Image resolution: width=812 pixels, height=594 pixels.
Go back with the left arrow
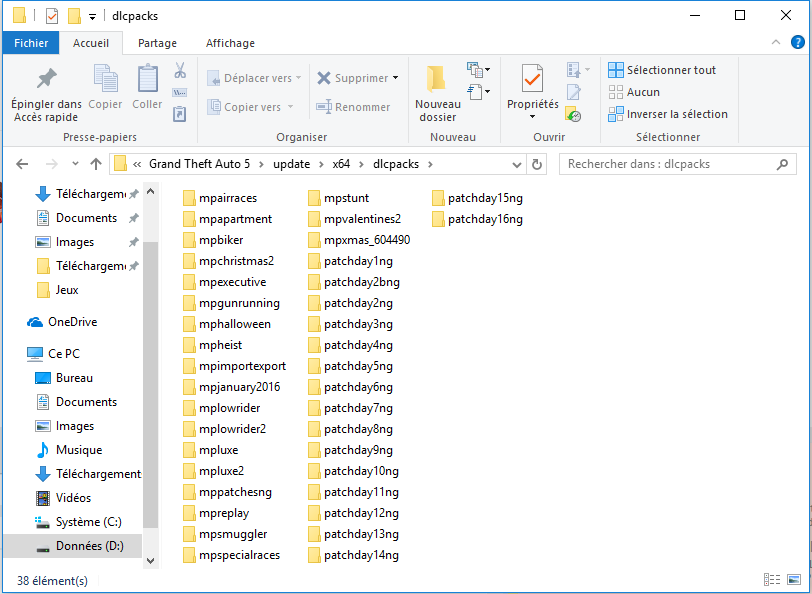22,164
